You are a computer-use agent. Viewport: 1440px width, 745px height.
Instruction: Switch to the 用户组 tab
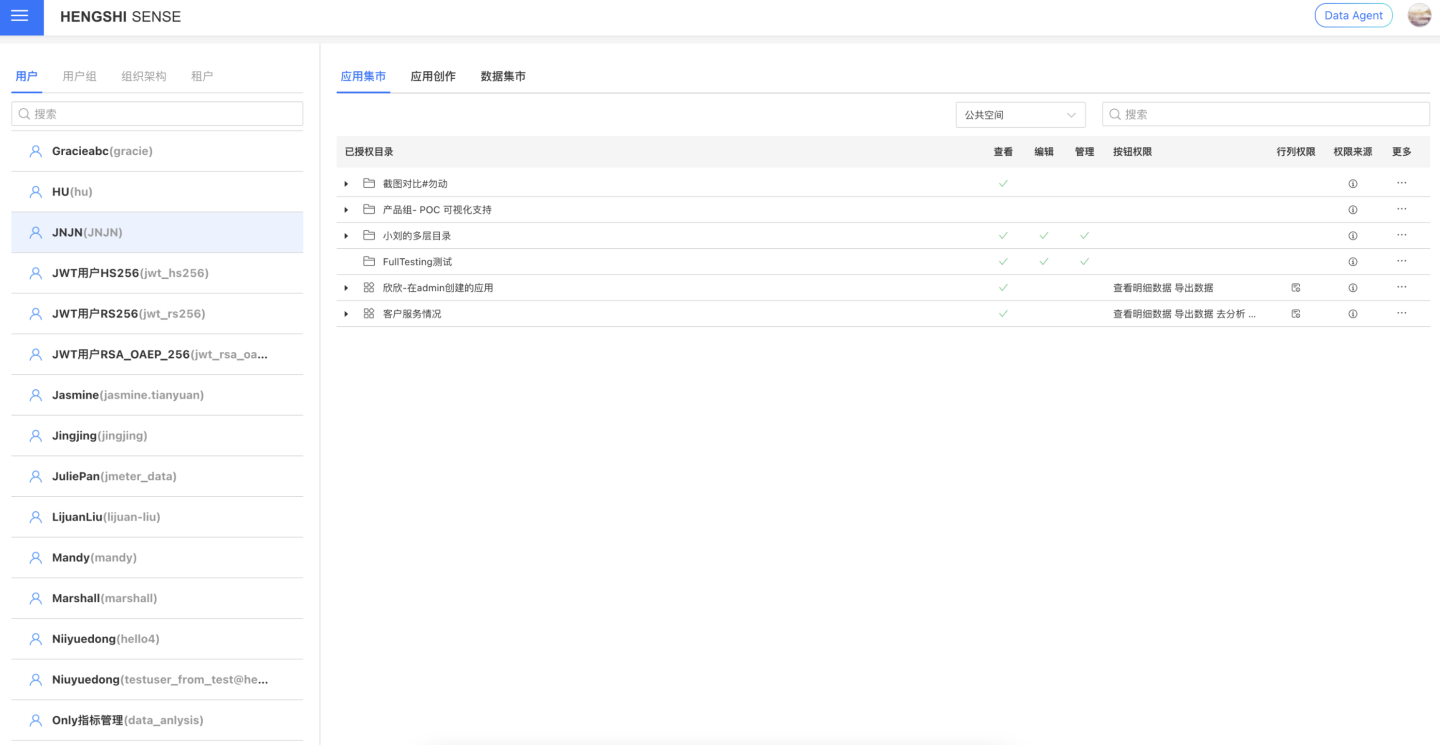pos(80,76)
